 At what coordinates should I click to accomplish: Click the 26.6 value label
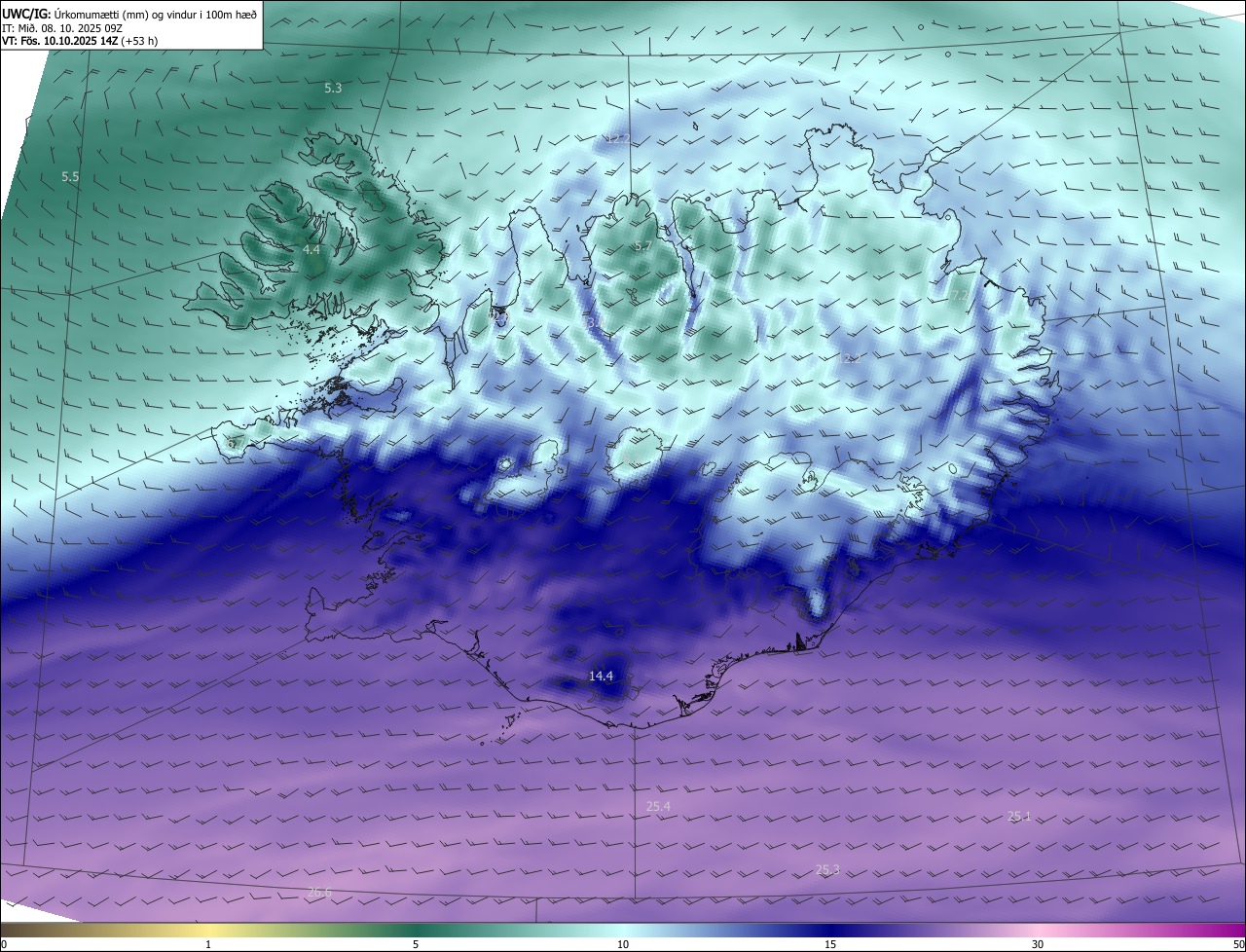319,892
